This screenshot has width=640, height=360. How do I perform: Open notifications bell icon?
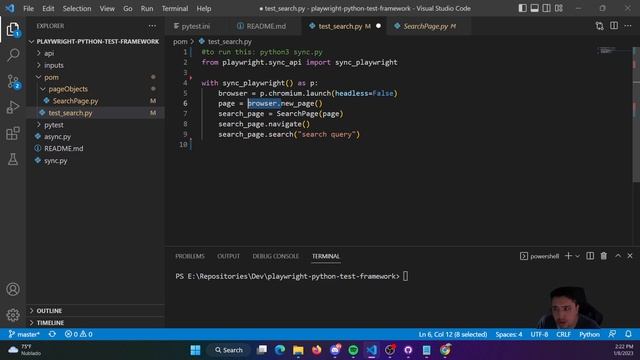coord(628,334)
